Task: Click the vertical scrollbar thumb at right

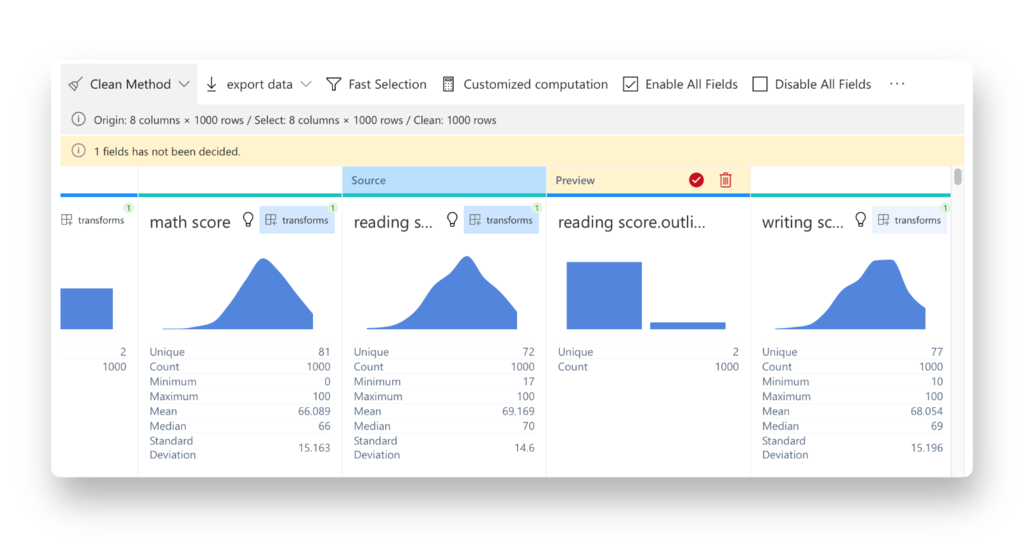Action: pos(958,177)
